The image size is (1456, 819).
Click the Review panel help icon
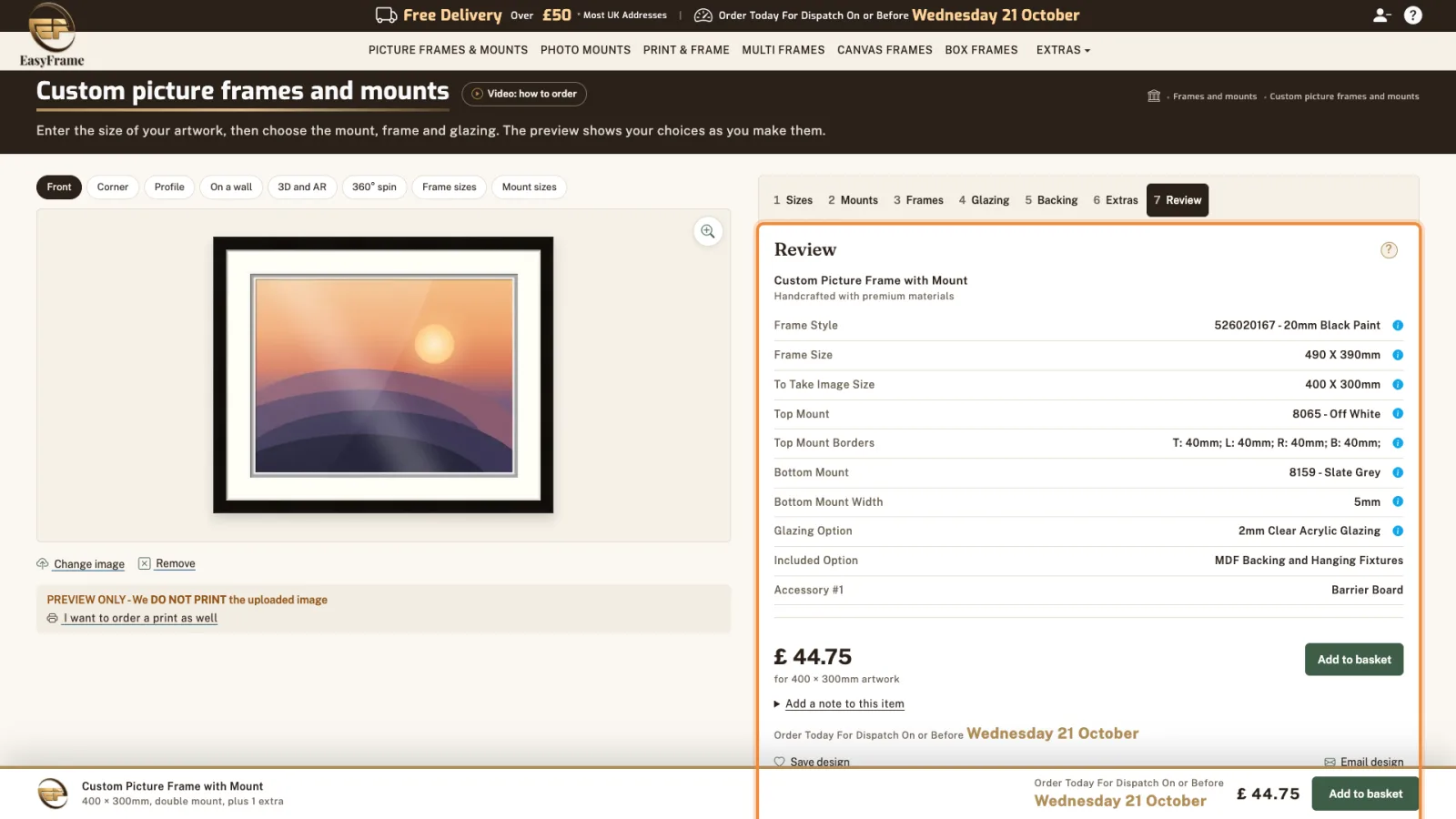click(x=1389, y=250)
